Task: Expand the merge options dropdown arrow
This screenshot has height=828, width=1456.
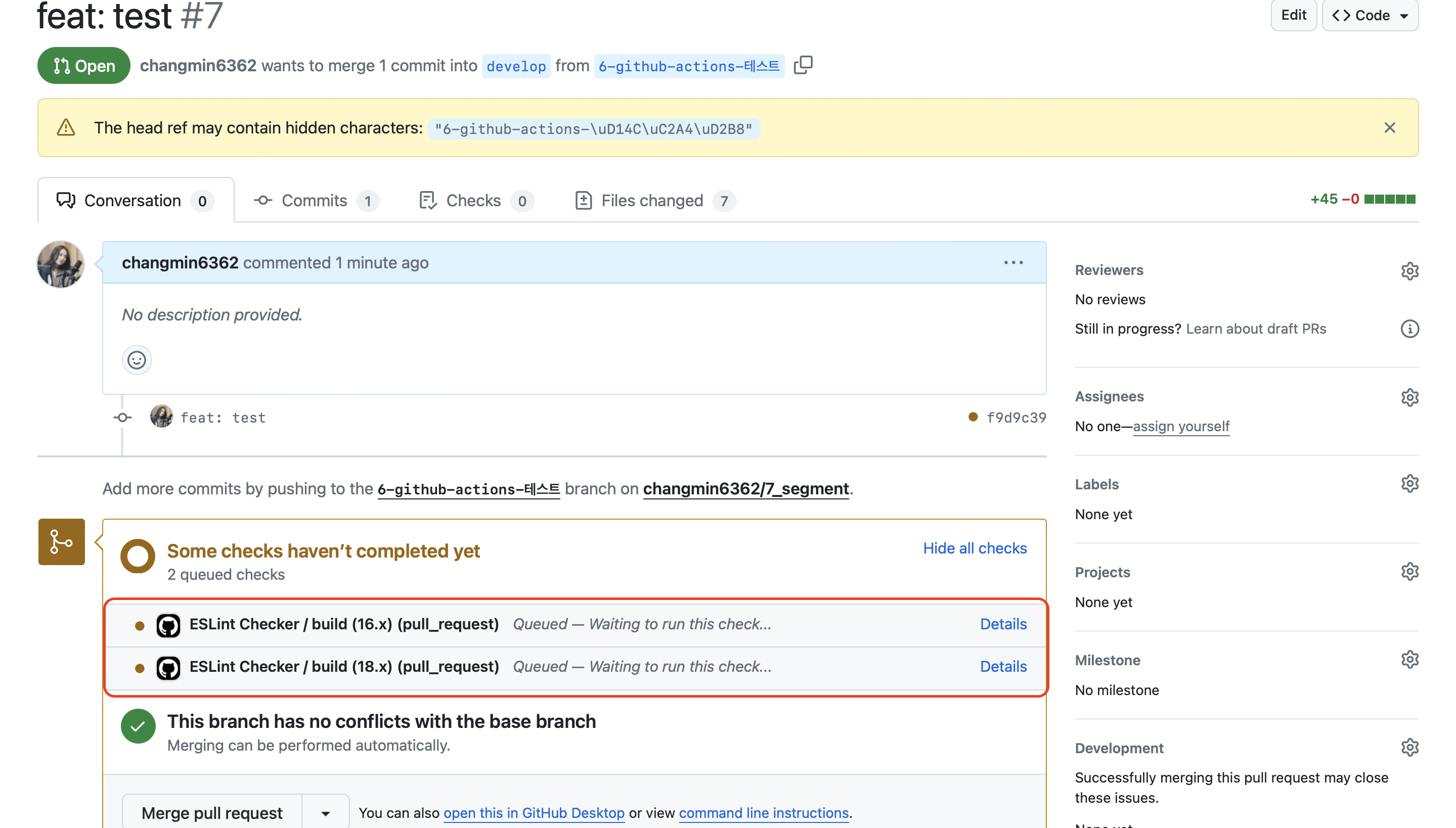Action: (x=325, y=812)
